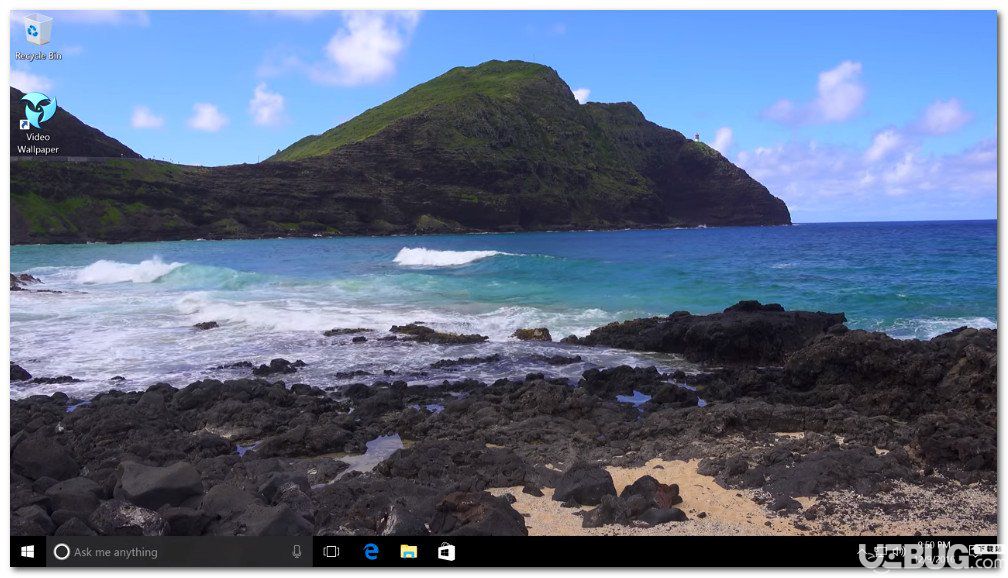1008x578 pixels.
Task: Click the Cortana circle icon in search box
Action: [x=62, y=552]
